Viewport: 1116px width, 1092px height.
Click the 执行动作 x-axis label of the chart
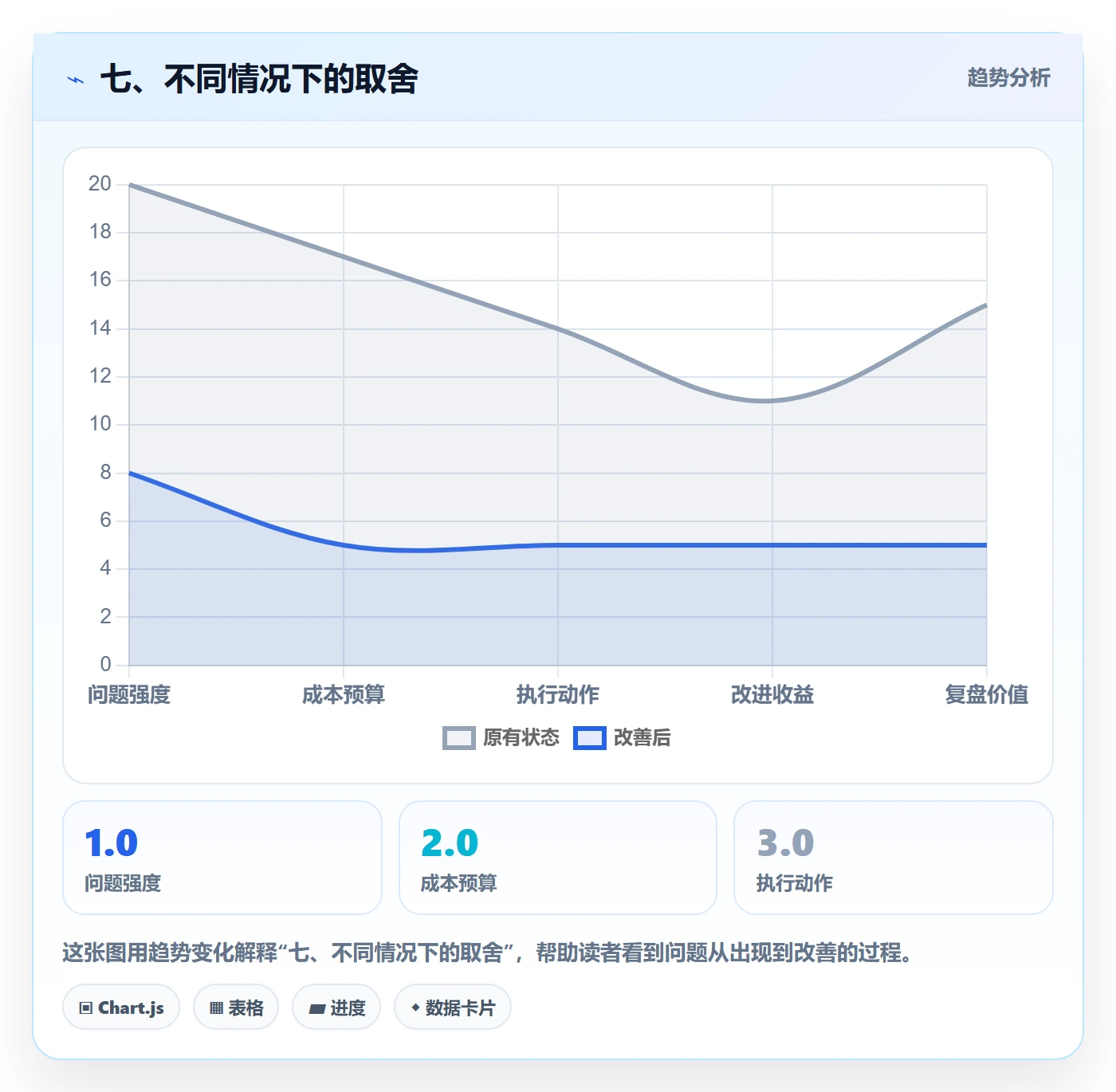coord(558,695)
